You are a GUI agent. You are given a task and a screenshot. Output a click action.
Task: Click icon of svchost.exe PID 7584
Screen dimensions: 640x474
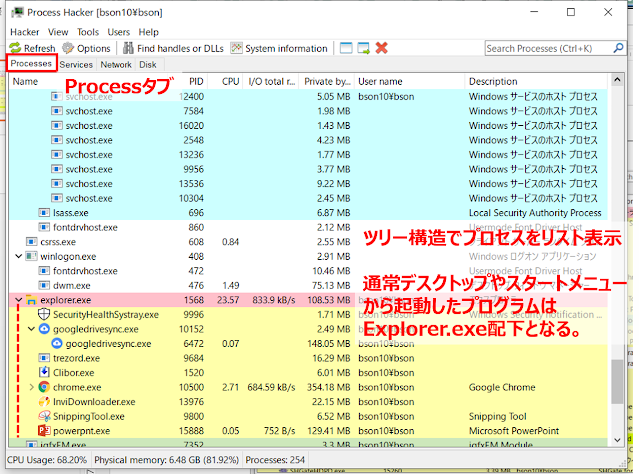57,111
